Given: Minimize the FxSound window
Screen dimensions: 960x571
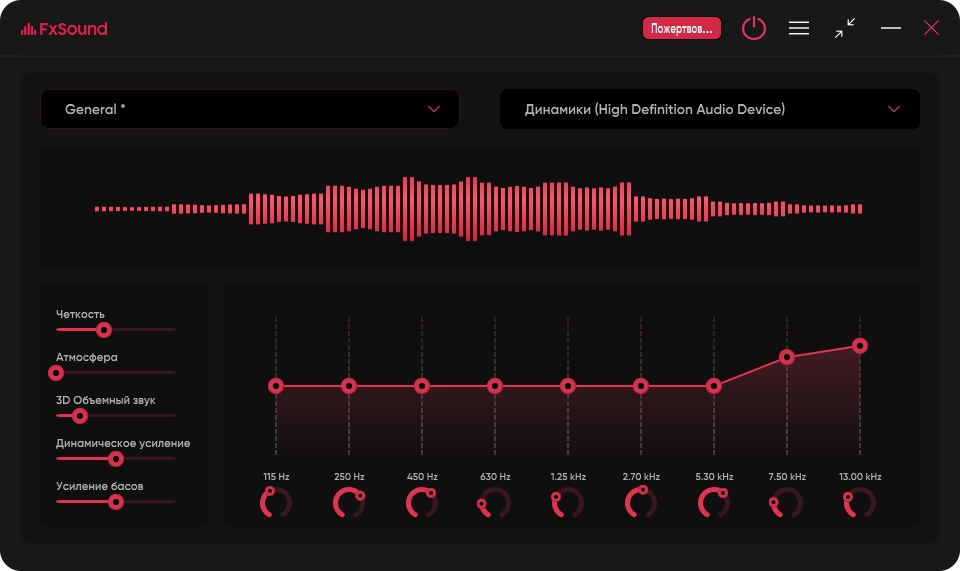Looking at the screenshot, I should point(891,29).
